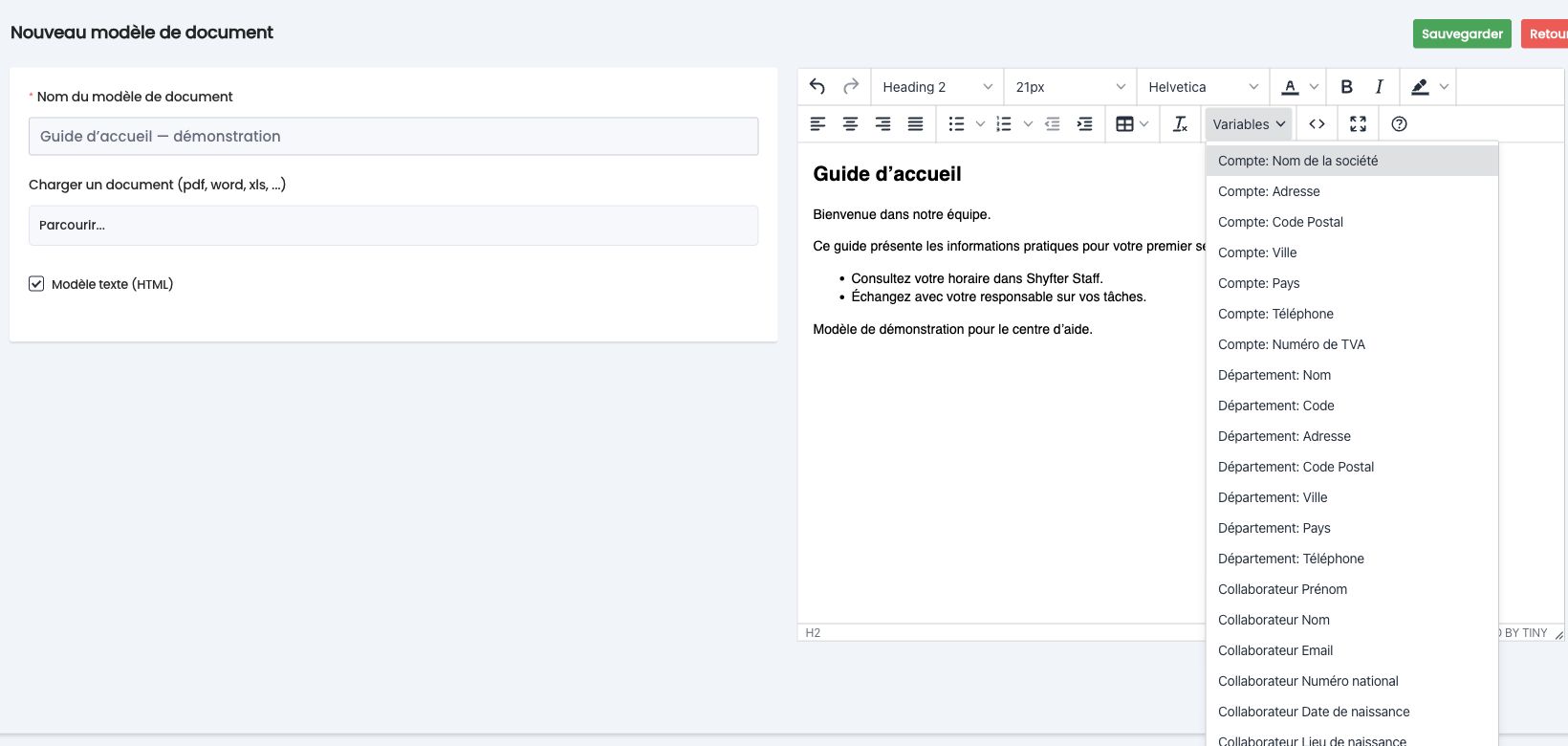Insert a bullet list
Image resolution: width=1568 pixels, height=746 pixels.
tap(956, 124)
